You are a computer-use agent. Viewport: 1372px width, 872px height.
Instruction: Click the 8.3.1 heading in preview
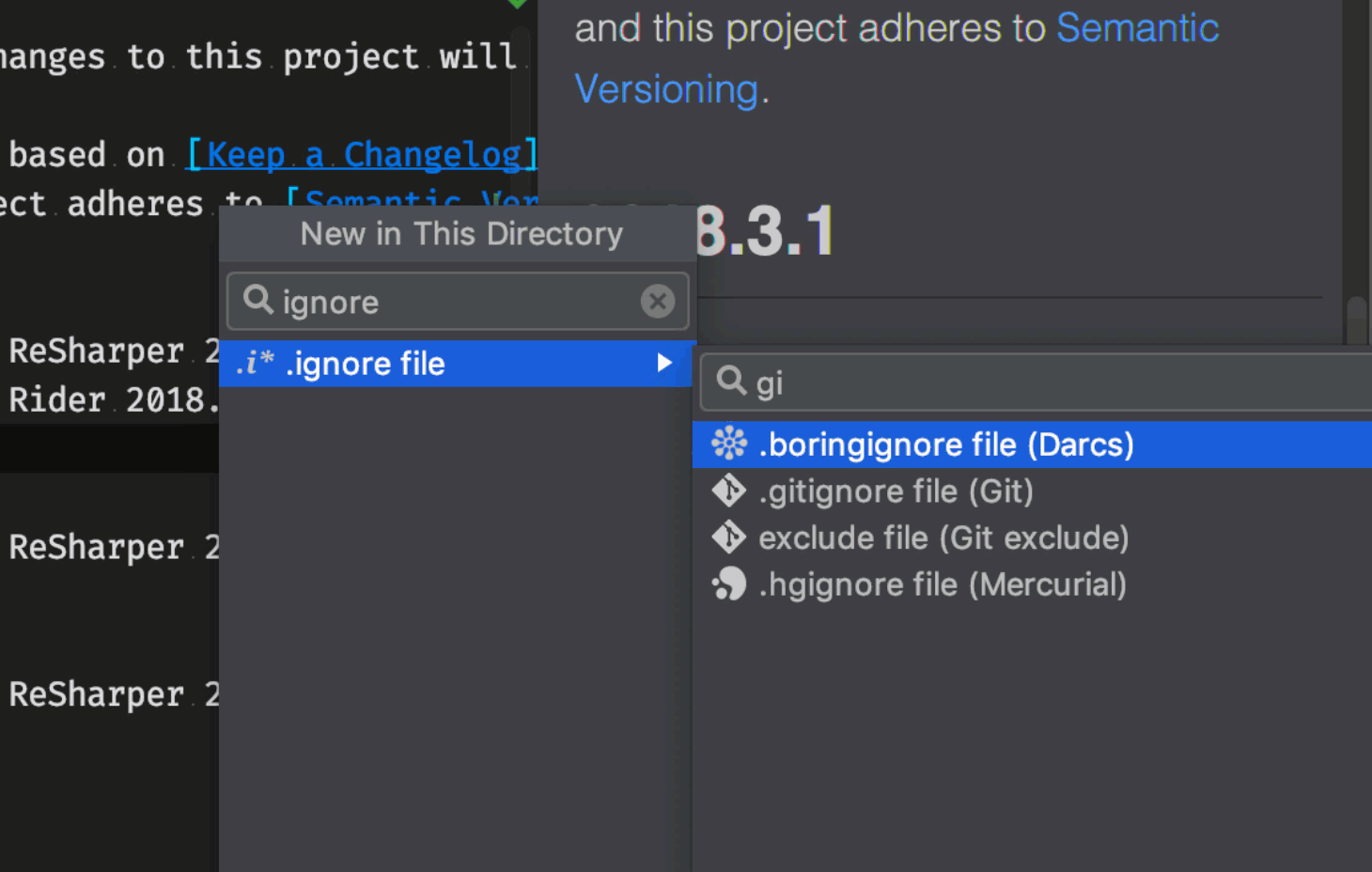765,231
